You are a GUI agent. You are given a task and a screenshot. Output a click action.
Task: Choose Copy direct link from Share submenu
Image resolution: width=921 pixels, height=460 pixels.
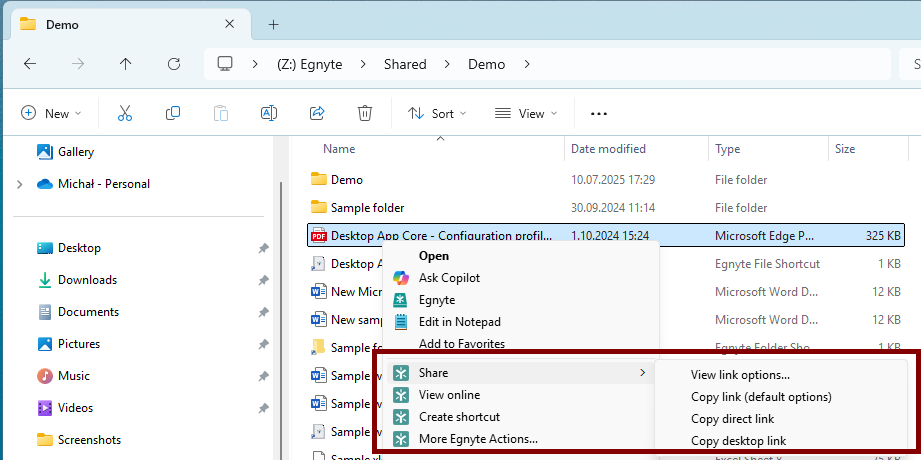pos(732,419)
